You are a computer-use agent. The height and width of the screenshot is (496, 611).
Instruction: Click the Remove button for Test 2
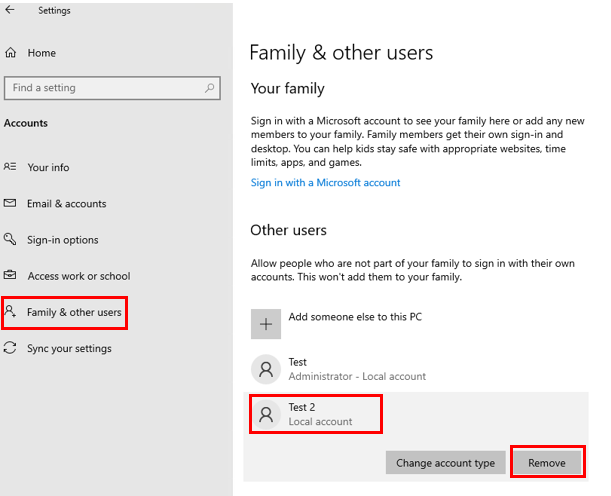(x=547, y=463)
